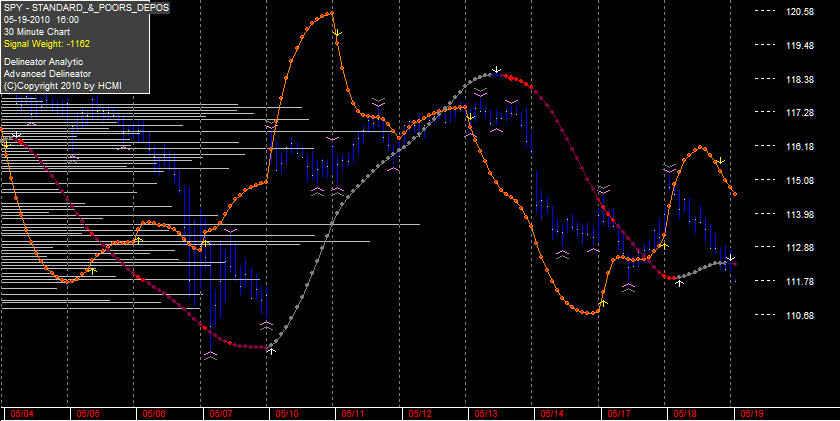The image size is (840, 421).
Task: Select the 05/19 date label
Action: pos(752,414)
